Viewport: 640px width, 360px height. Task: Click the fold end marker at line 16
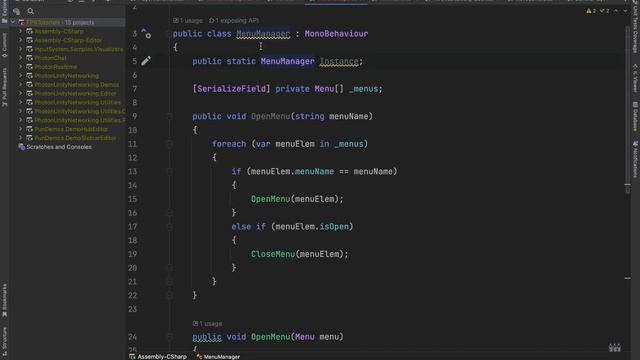click(169, 213)
